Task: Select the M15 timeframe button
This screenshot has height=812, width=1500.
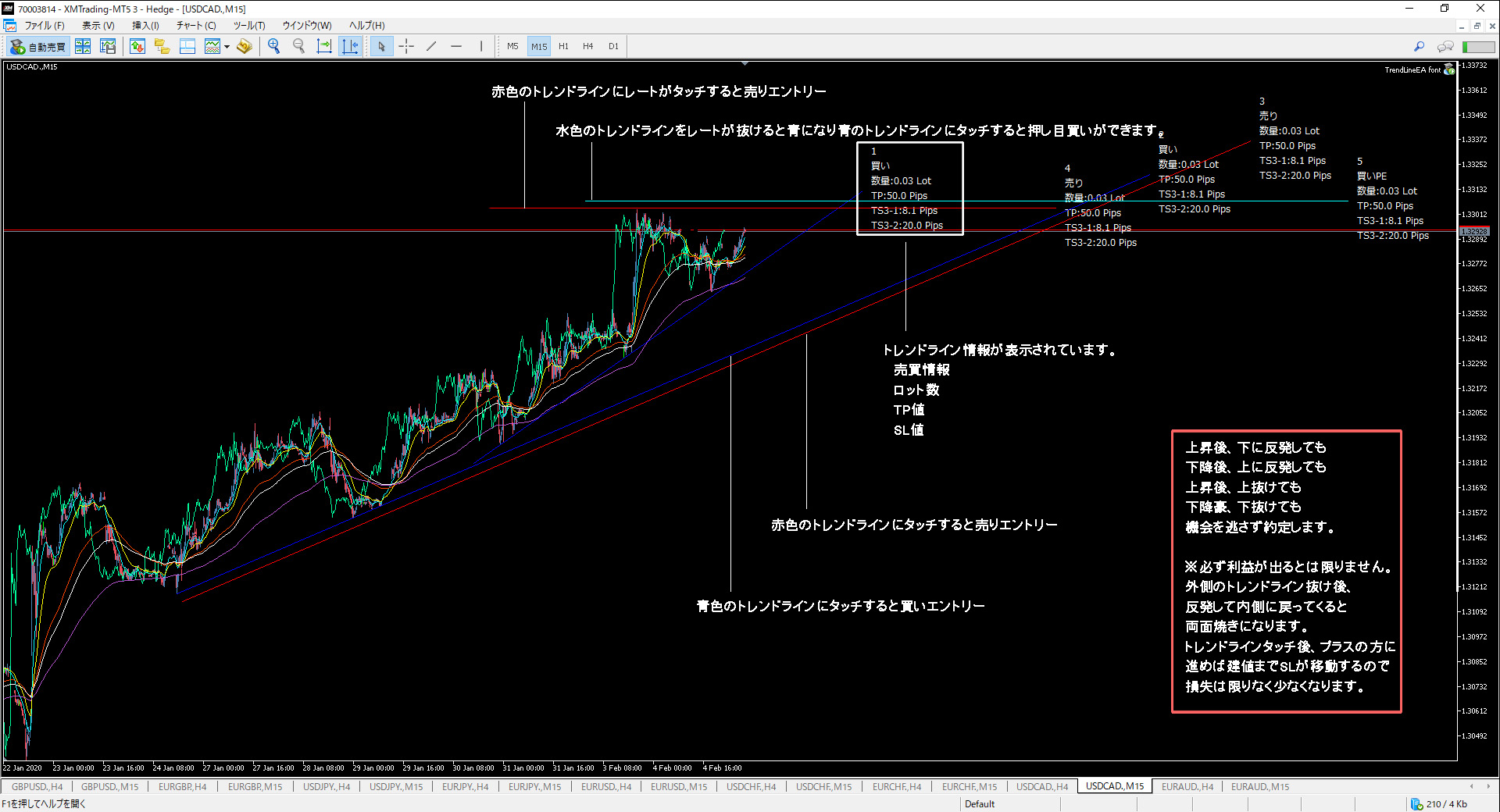Action: coord(539,47)
